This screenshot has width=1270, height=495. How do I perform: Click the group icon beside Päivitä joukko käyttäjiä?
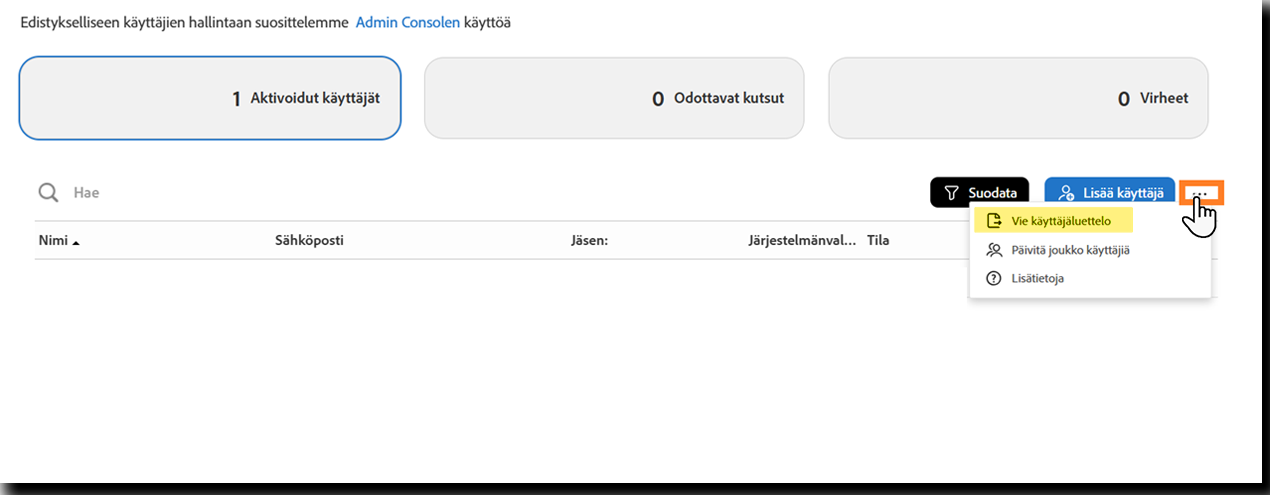pyautogui.click(x=993, y=250)
